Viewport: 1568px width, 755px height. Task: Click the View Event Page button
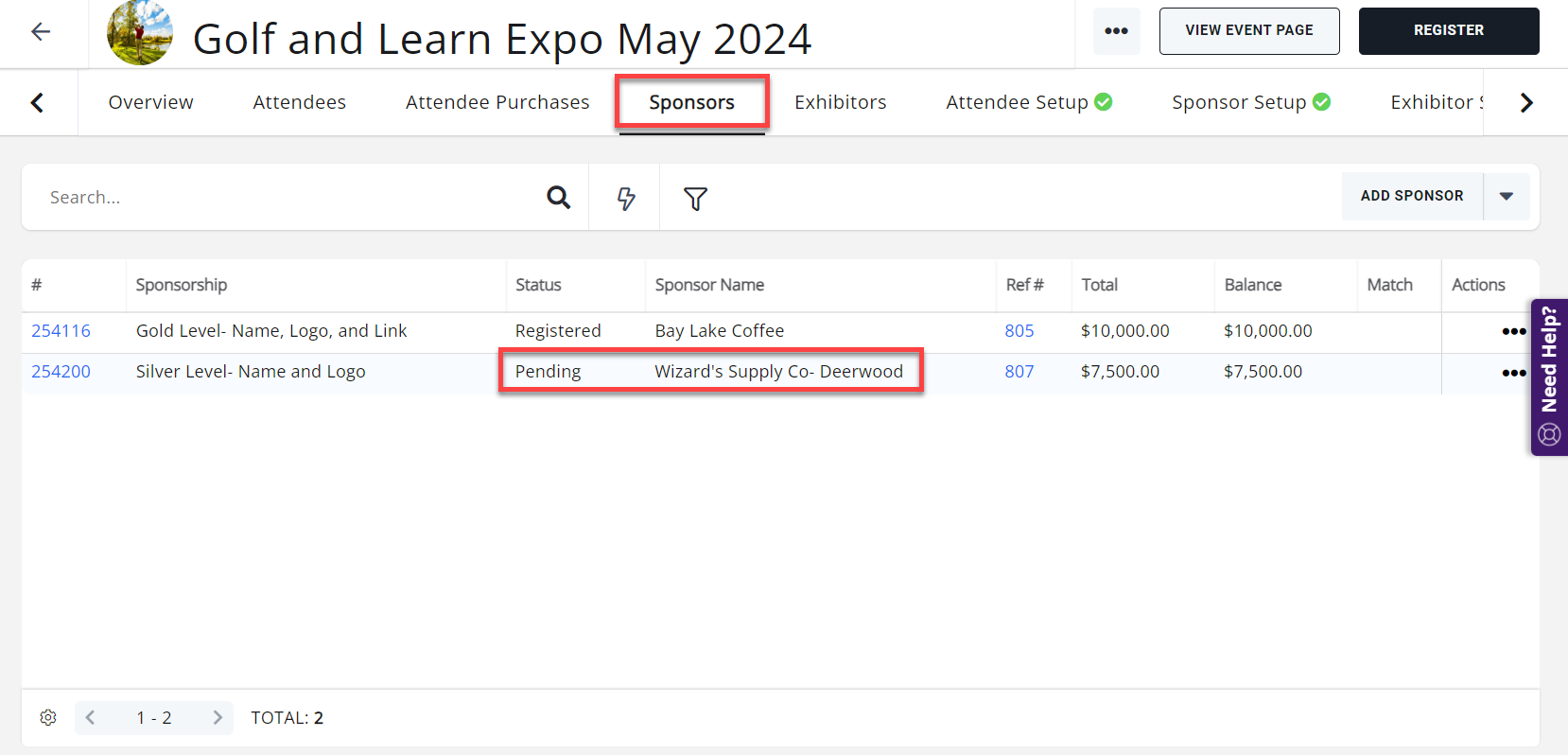[x=1248, y=31]
